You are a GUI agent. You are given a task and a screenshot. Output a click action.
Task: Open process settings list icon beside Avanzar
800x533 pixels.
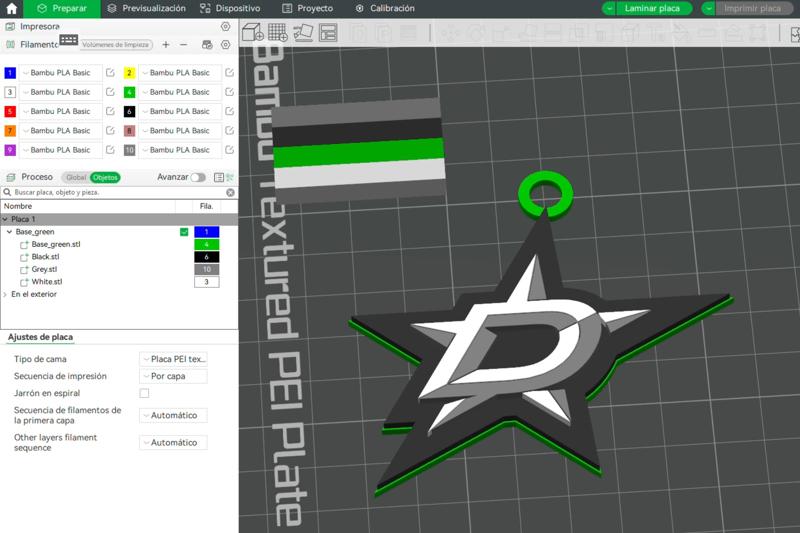point(219,177)
